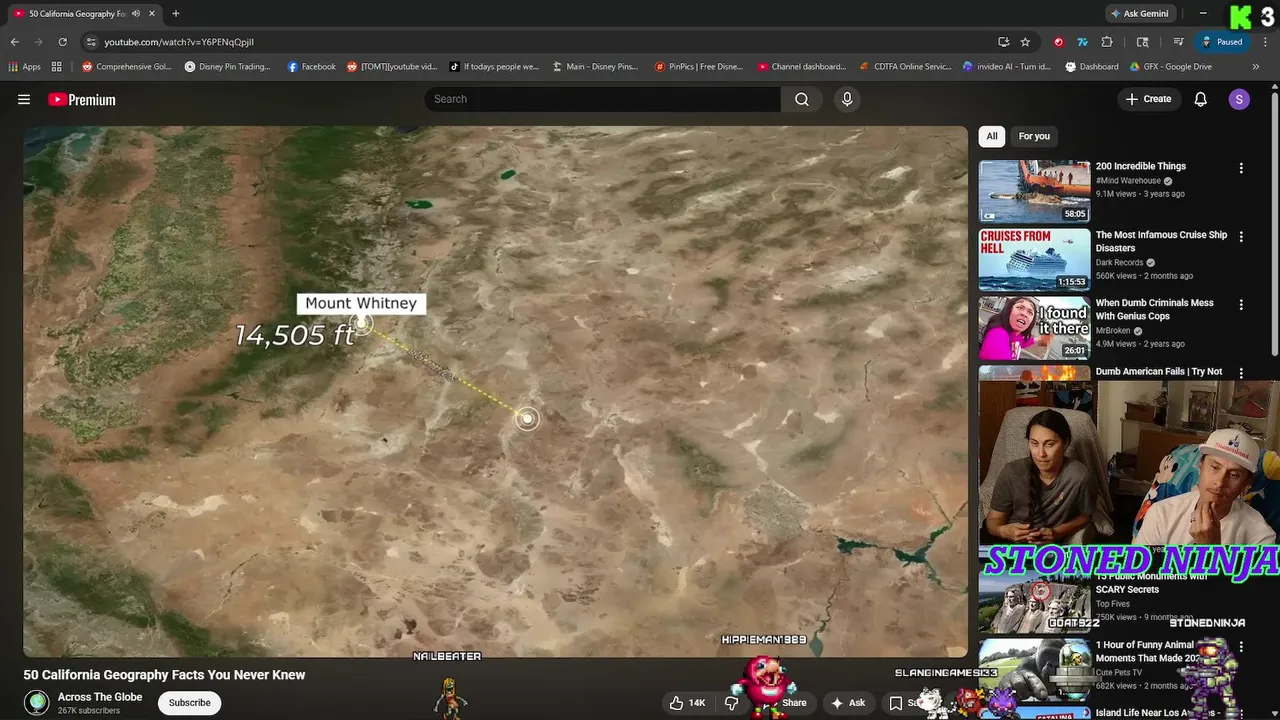Dislike the video with thumbs down
This screenshot has height=720, width=1280.
pos(731,703)
